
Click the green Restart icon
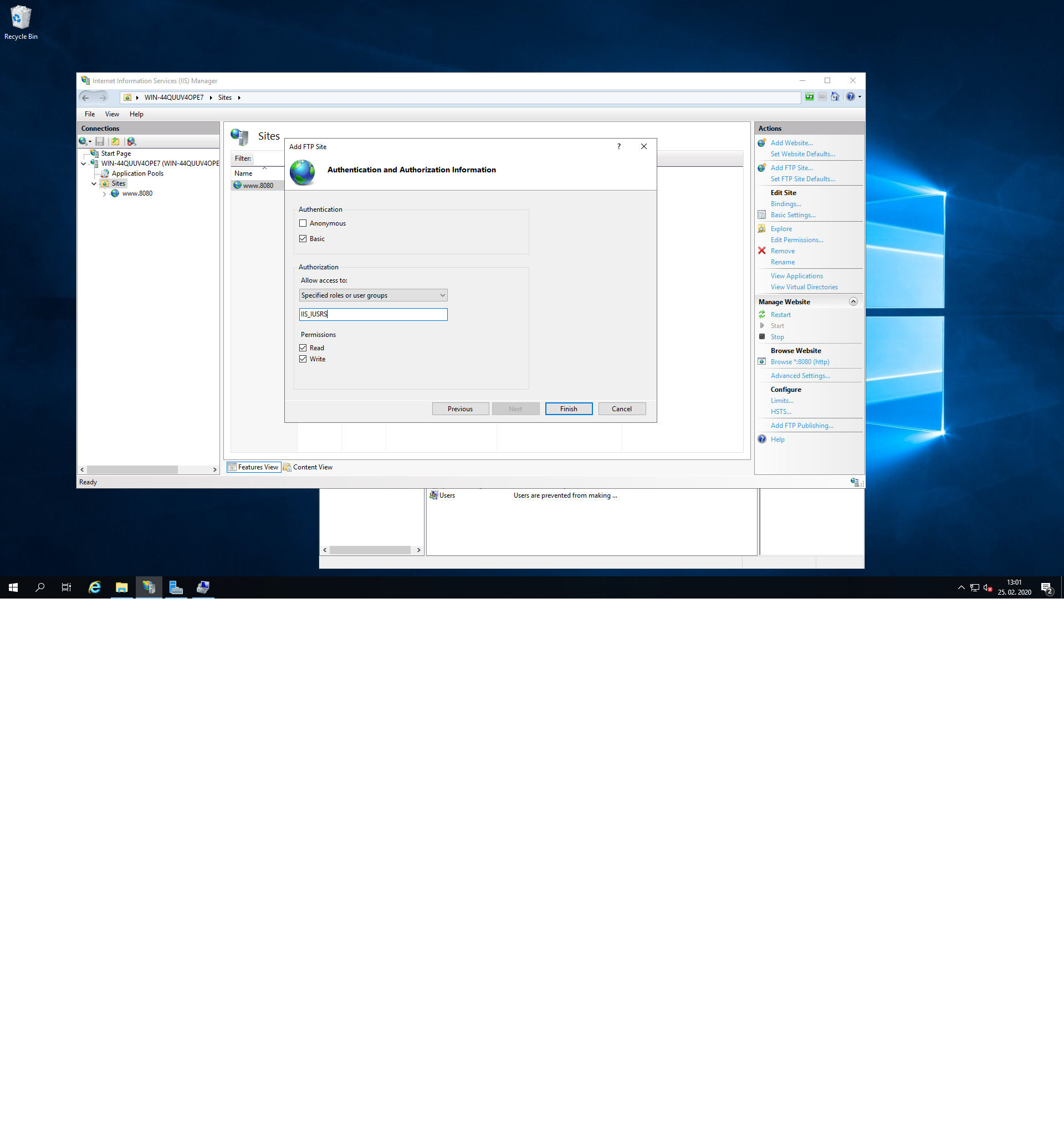tap(762, 315)
